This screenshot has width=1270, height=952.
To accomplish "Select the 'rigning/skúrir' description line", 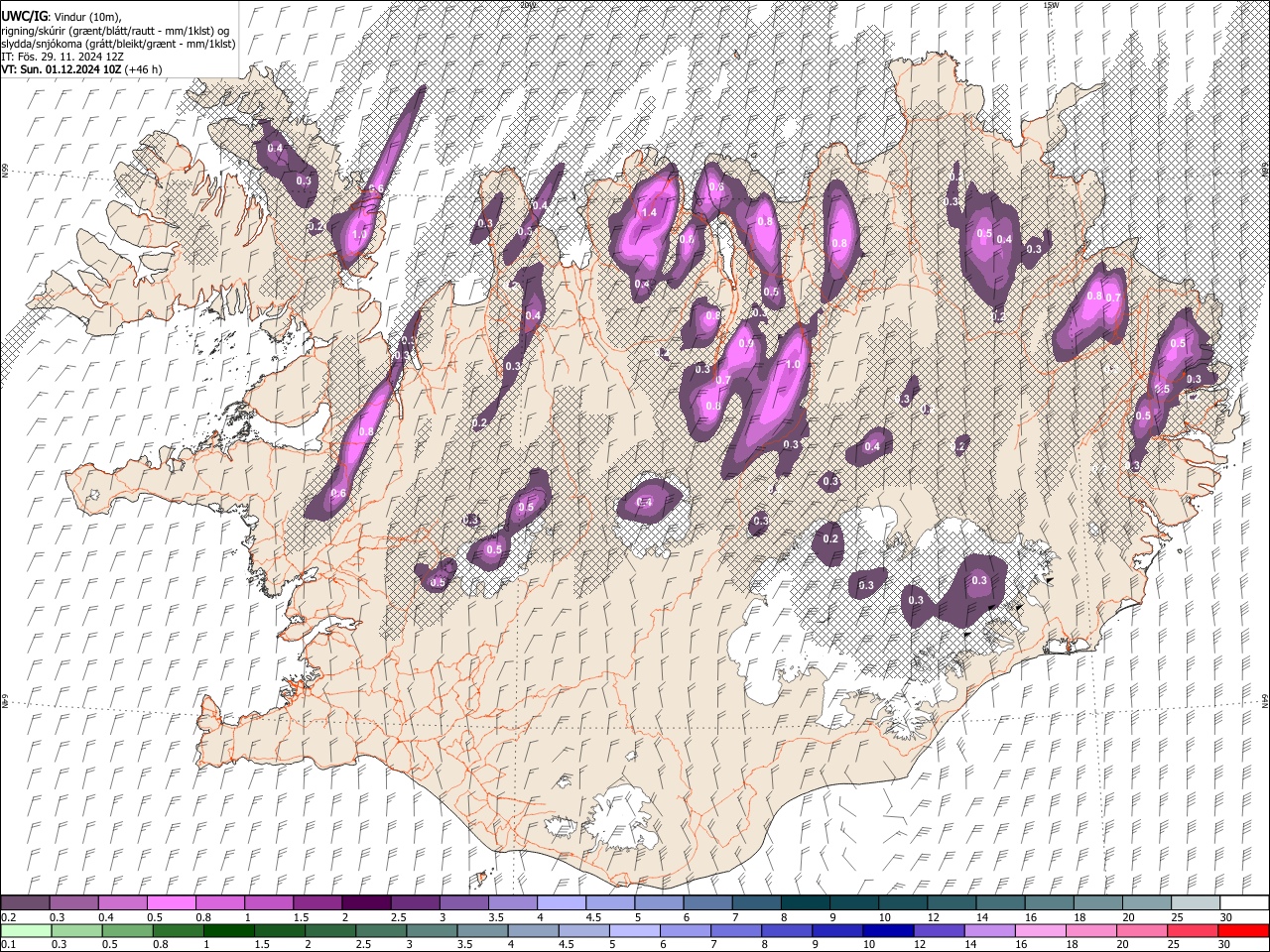I will pyautogui.click(x=119, y=30).
